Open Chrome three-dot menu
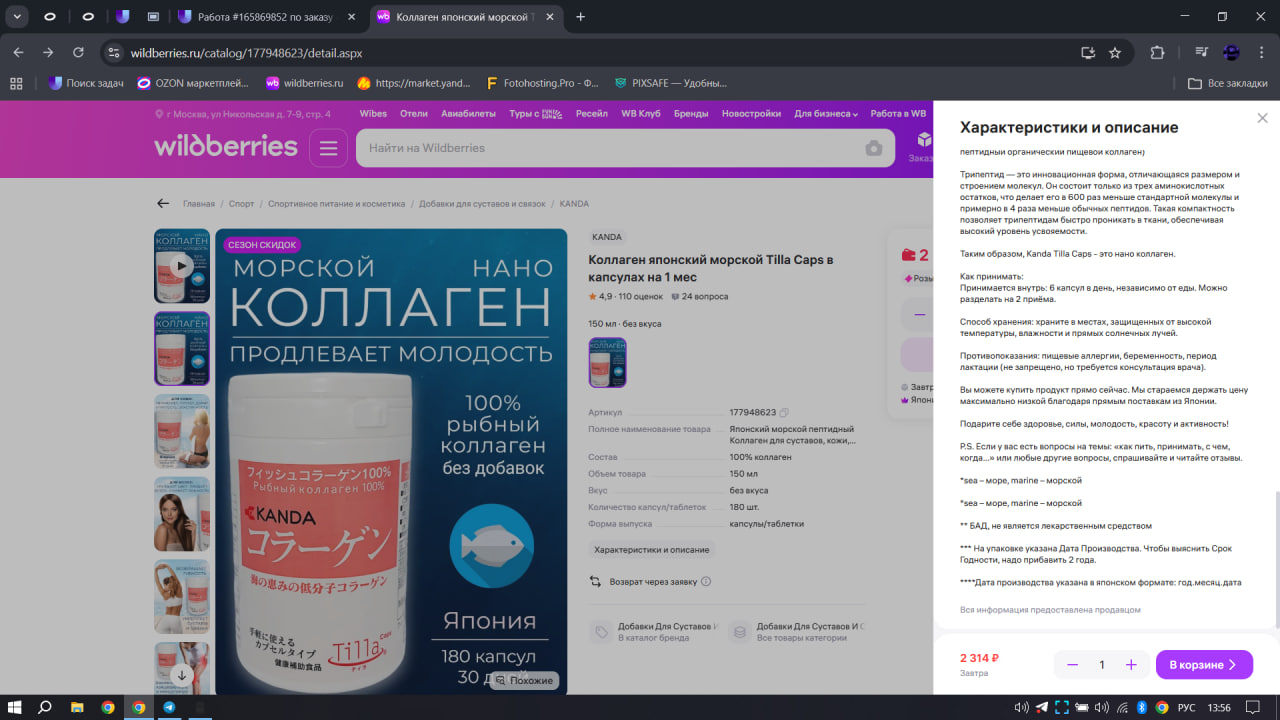This screenshot has width=1280, height=720. point(1261,53)
